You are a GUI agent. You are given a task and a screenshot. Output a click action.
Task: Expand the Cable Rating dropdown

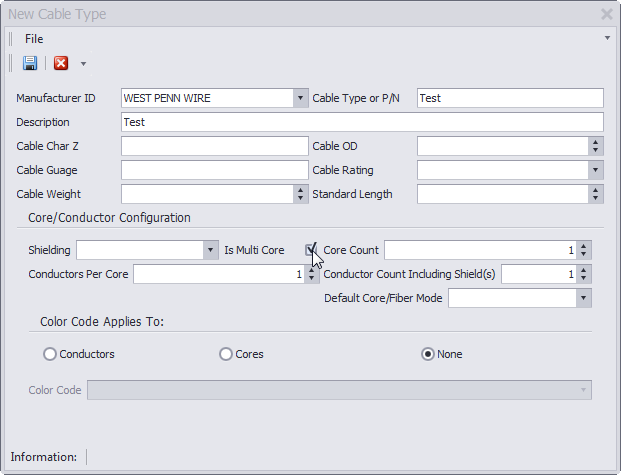click(x=595, y=170)
